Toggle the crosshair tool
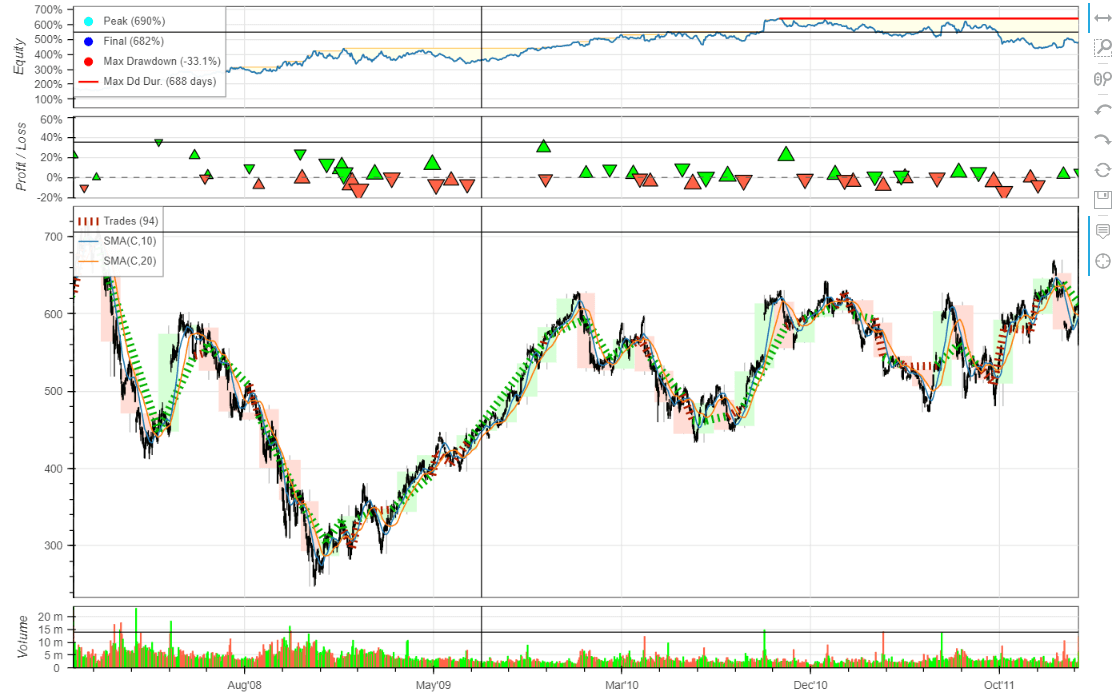This screenshot has width=1120, height=697. coord(1103,261)
